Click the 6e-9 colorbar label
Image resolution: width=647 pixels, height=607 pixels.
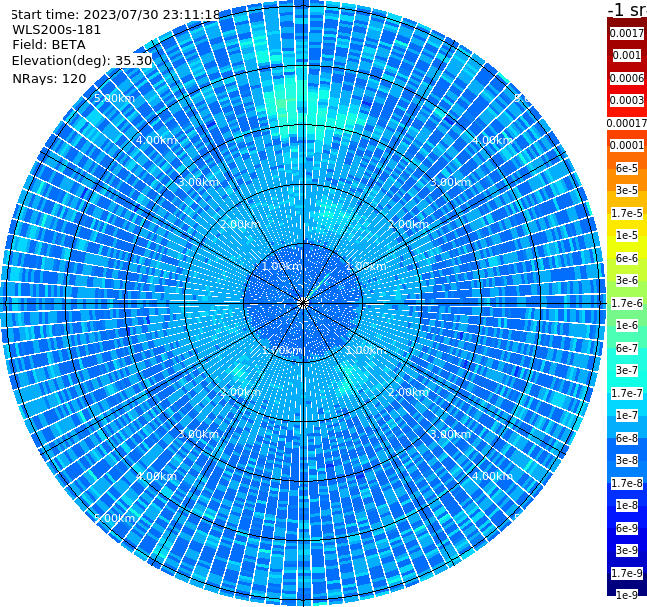point(627,528)
